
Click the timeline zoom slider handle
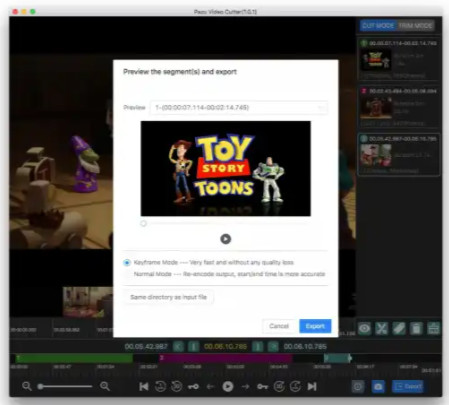tap(40, 387)
